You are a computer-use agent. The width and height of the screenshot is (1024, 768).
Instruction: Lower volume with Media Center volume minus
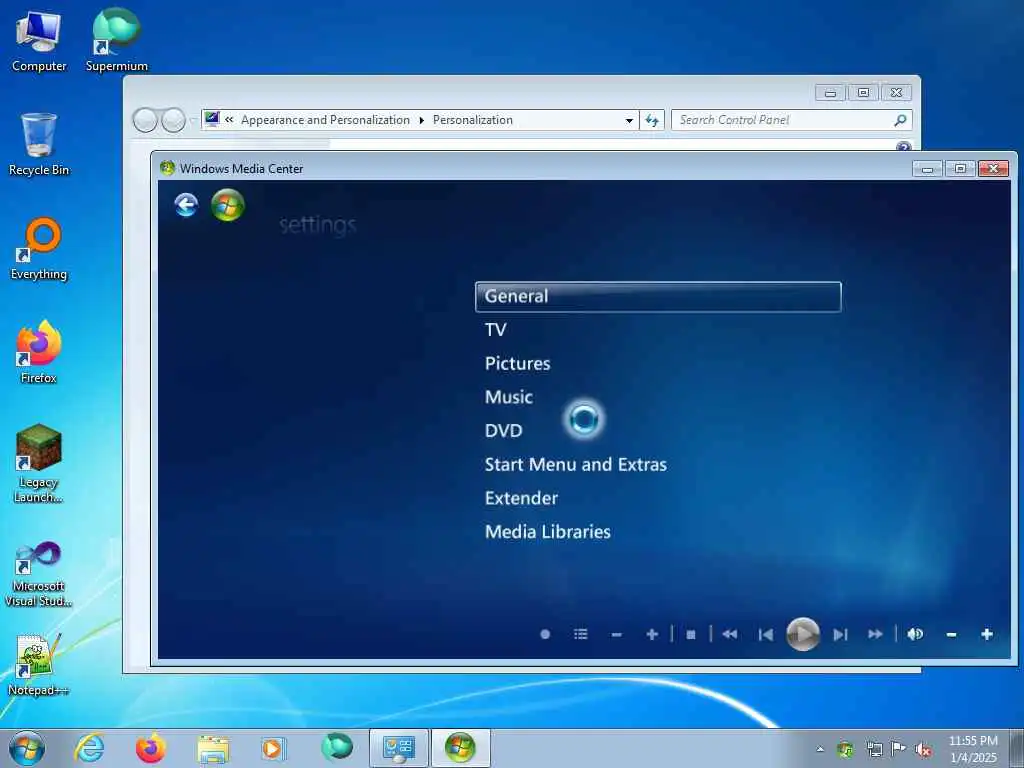click(952, 634)
